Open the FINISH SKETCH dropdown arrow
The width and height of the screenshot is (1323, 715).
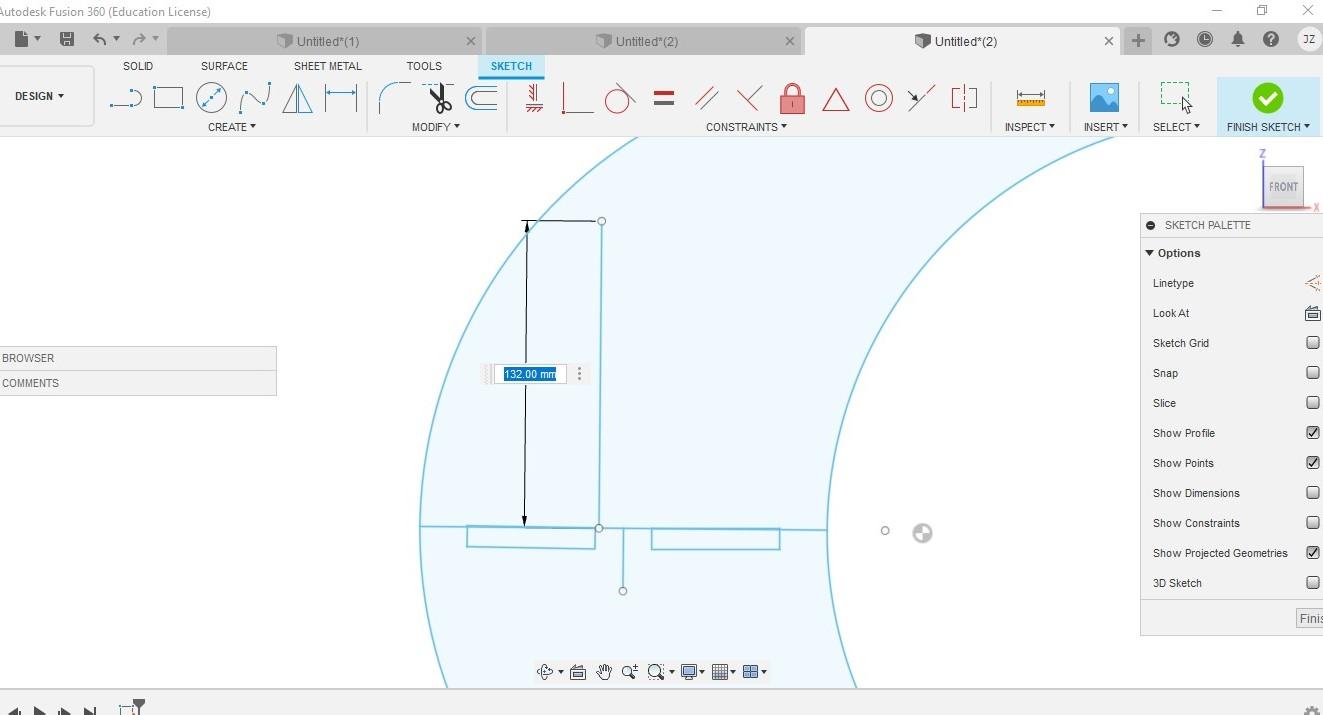(x=1307, y=127)
